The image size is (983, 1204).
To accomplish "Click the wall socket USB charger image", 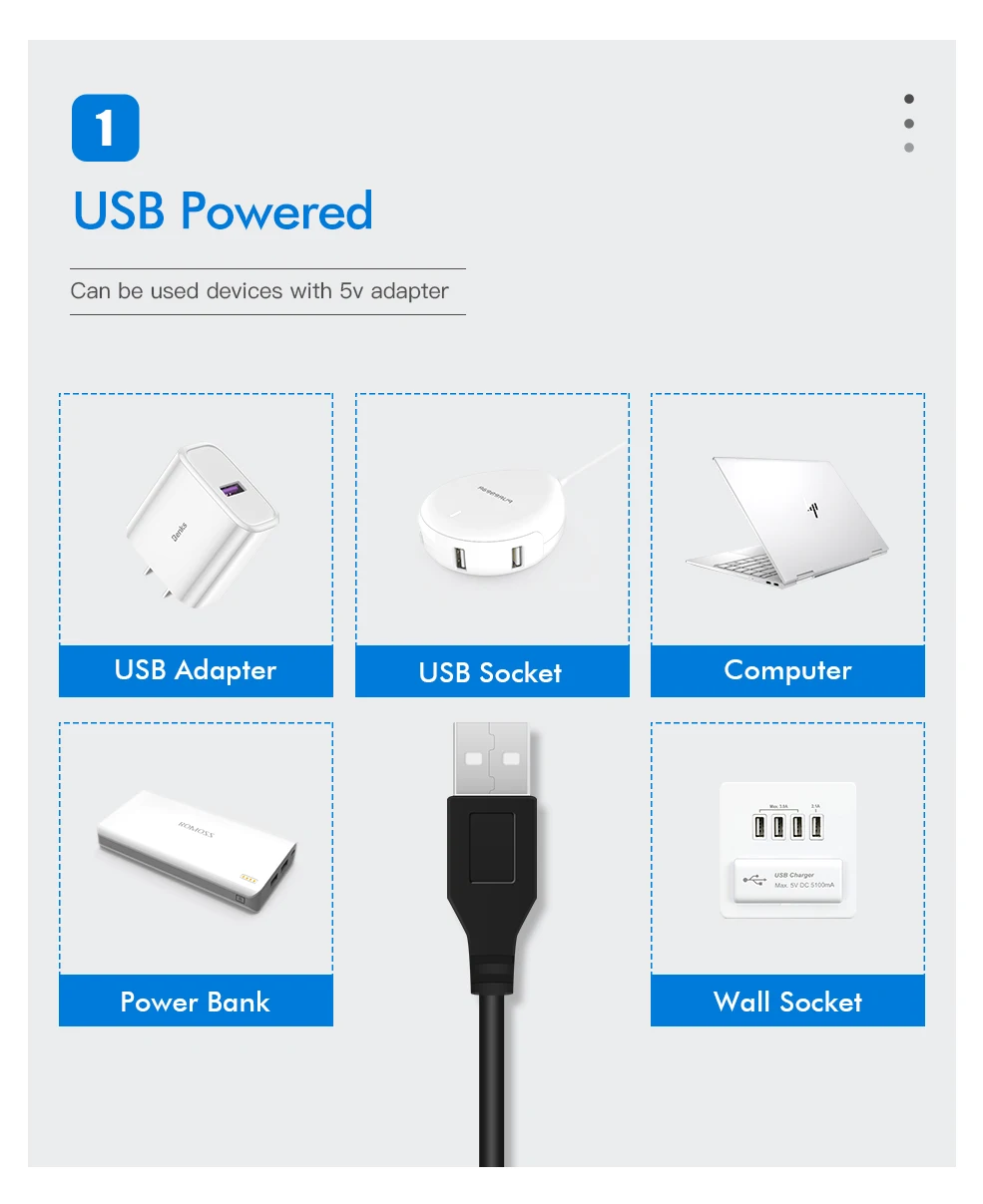I will pyautogui.click(x=788, y=850).
